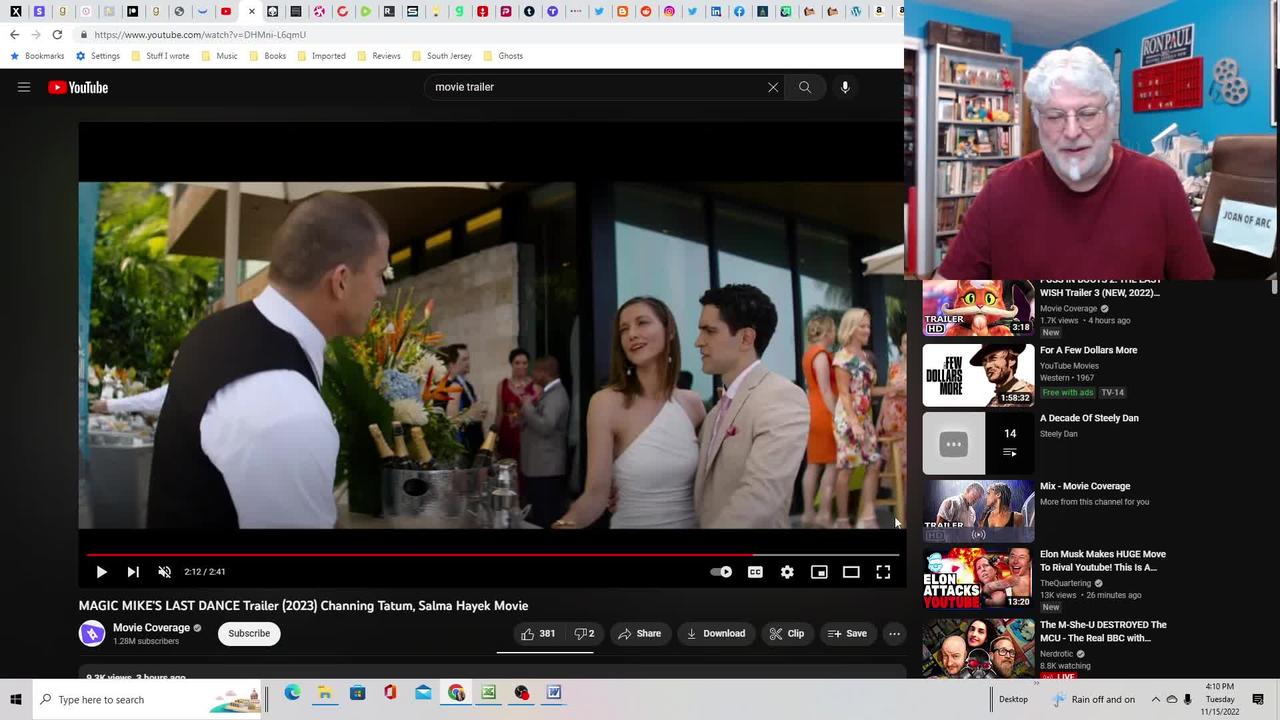The image size is (1280, 720).
Task: Unmute the video speaker icon
Action: (x=165, y=572)
